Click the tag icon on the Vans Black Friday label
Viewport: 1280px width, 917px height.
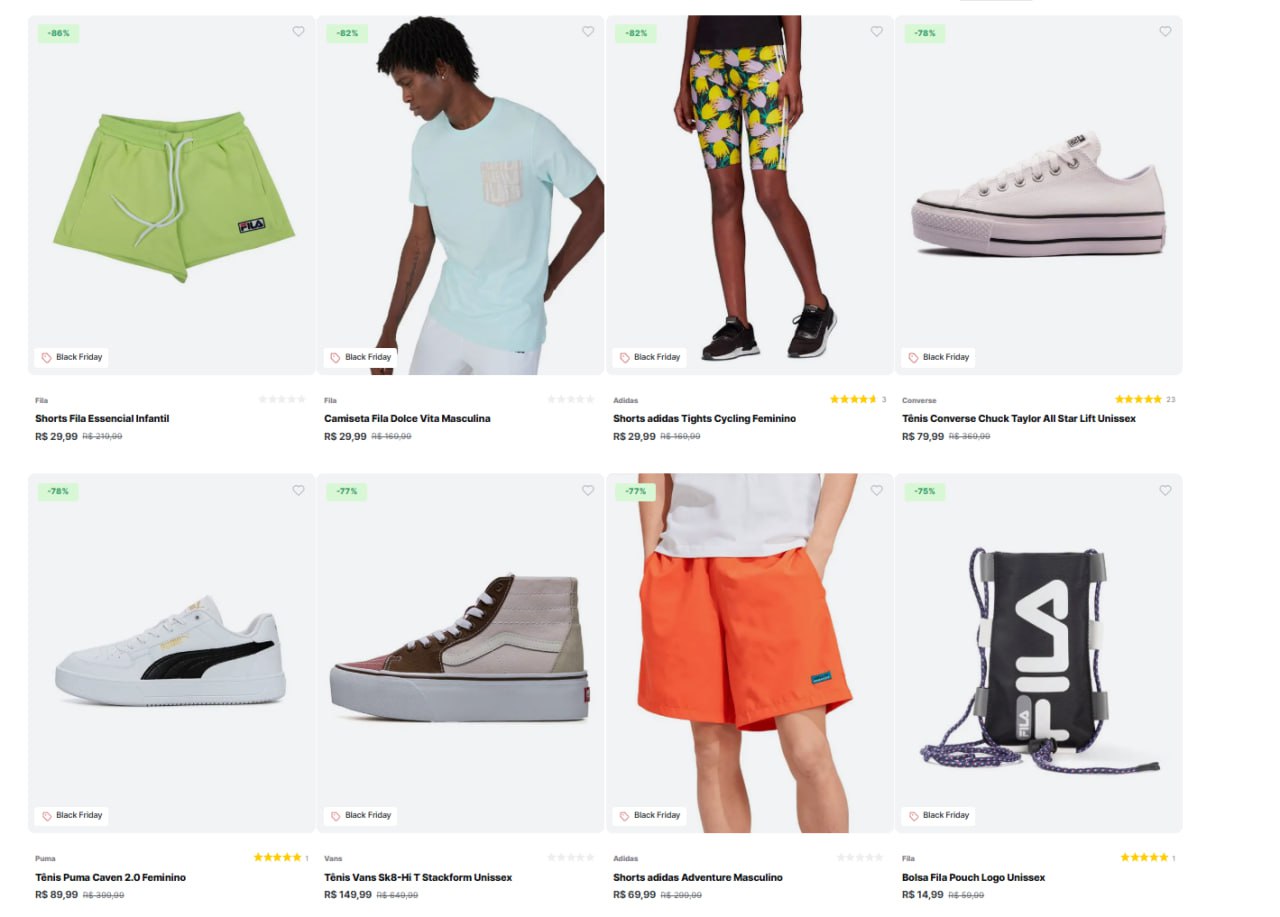pos(334,815)
